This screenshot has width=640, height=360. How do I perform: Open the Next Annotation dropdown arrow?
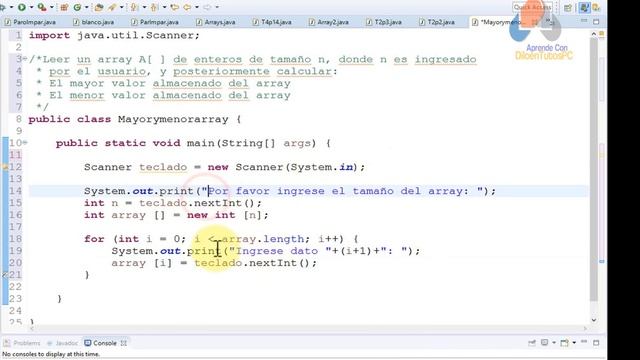144,7
